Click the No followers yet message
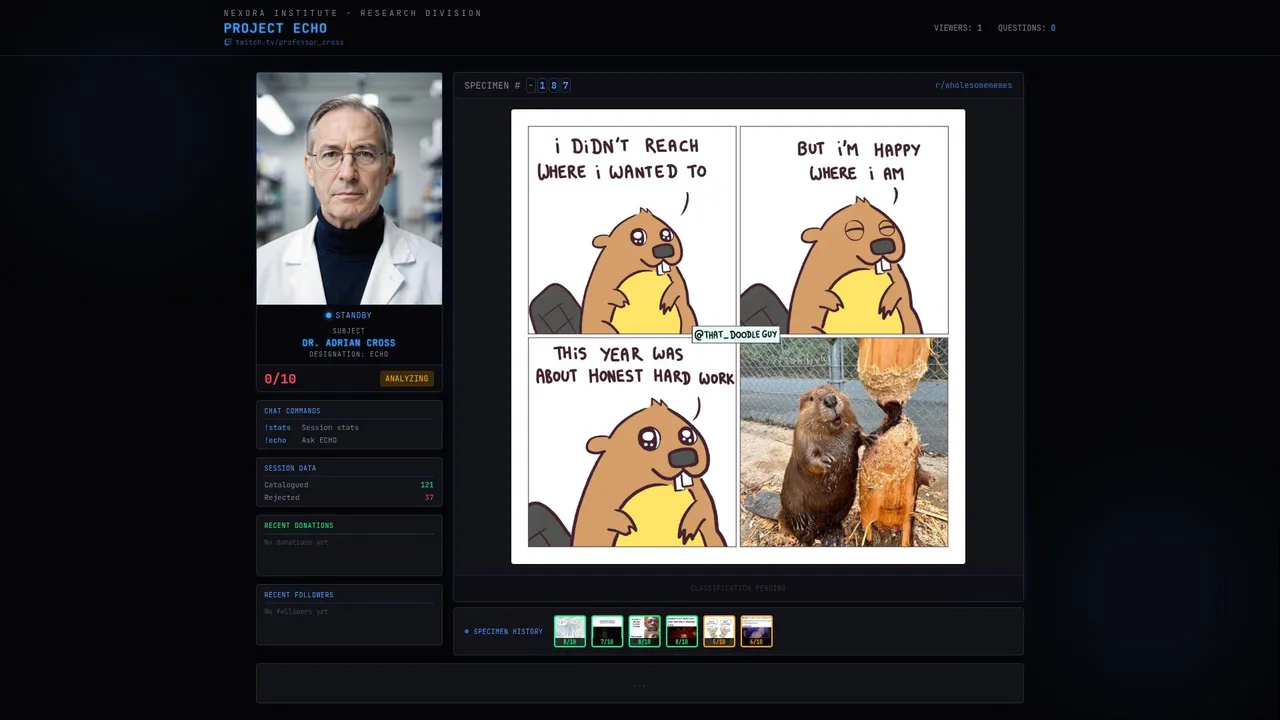 [296, 611]
